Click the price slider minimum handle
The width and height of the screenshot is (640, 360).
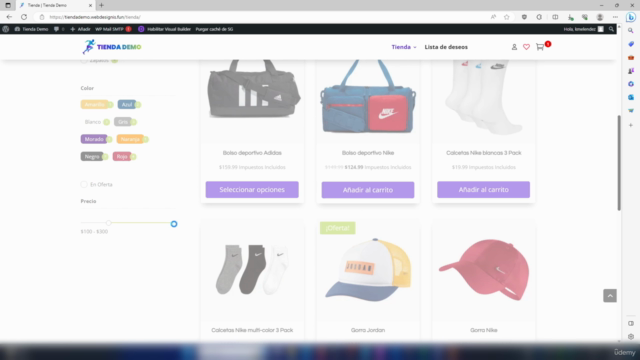(109, 223)
